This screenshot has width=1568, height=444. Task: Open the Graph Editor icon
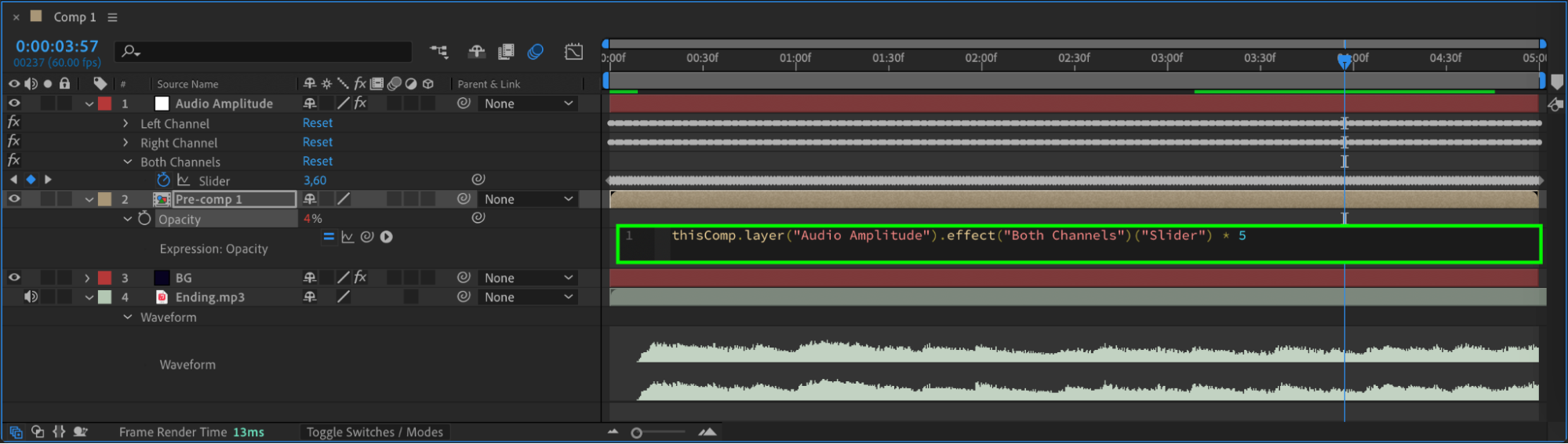click(x=573, y=52)
